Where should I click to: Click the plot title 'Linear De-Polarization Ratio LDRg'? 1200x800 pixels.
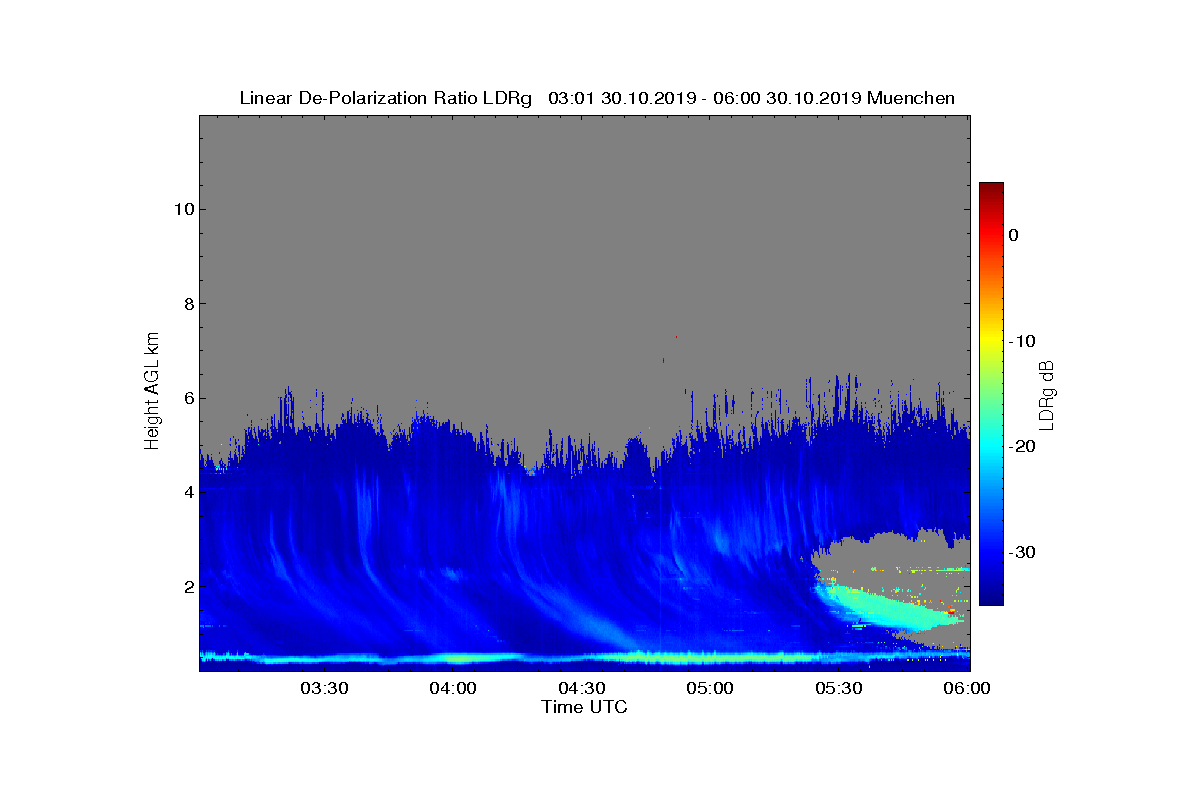[386, 98]
